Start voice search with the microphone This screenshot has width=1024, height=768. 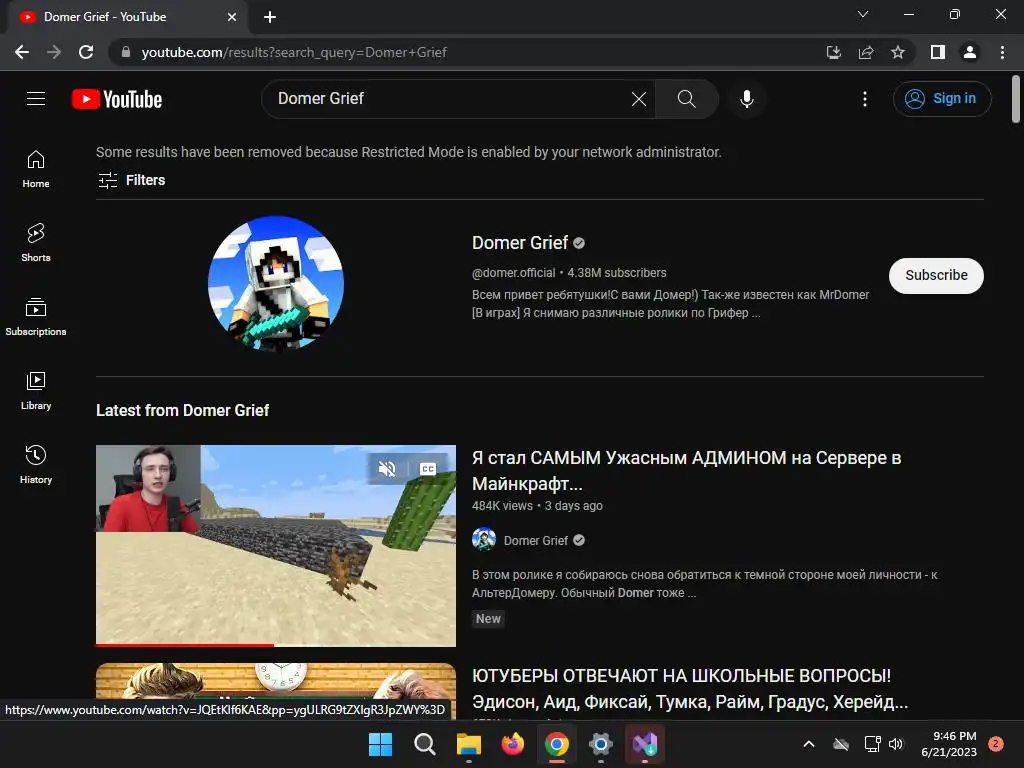(746, 99)
